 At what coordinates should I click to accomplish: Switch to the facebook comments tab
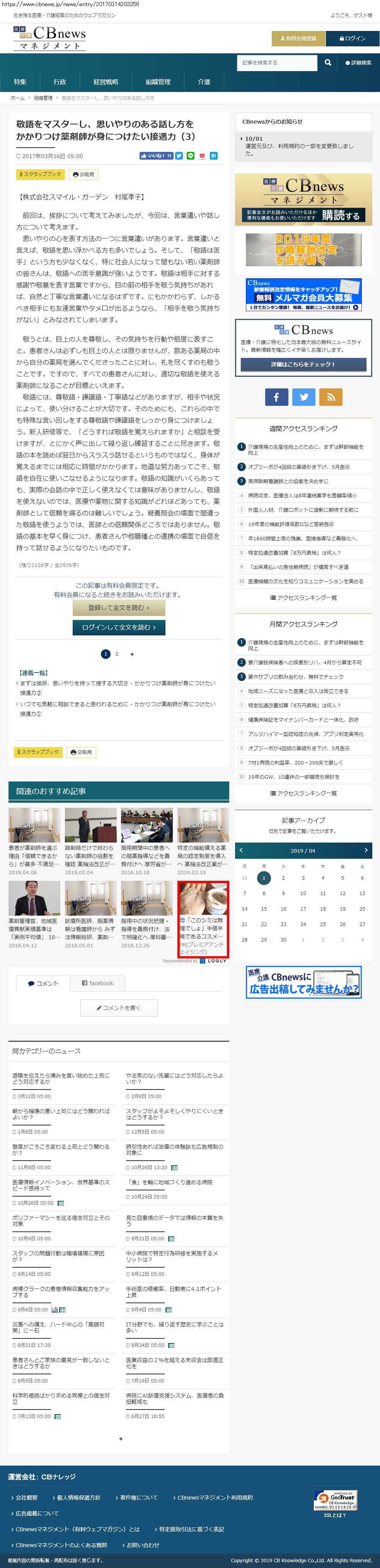click(97, 983)
